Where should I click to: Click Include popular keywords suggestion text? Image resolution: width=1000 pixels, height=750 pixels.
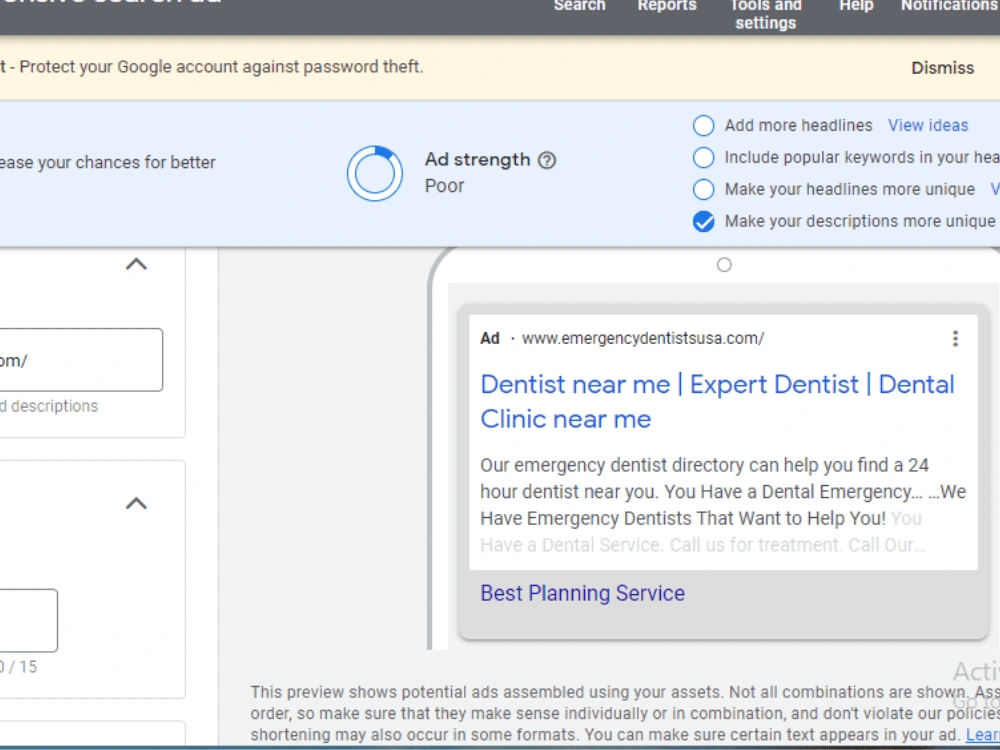point(862,158)
